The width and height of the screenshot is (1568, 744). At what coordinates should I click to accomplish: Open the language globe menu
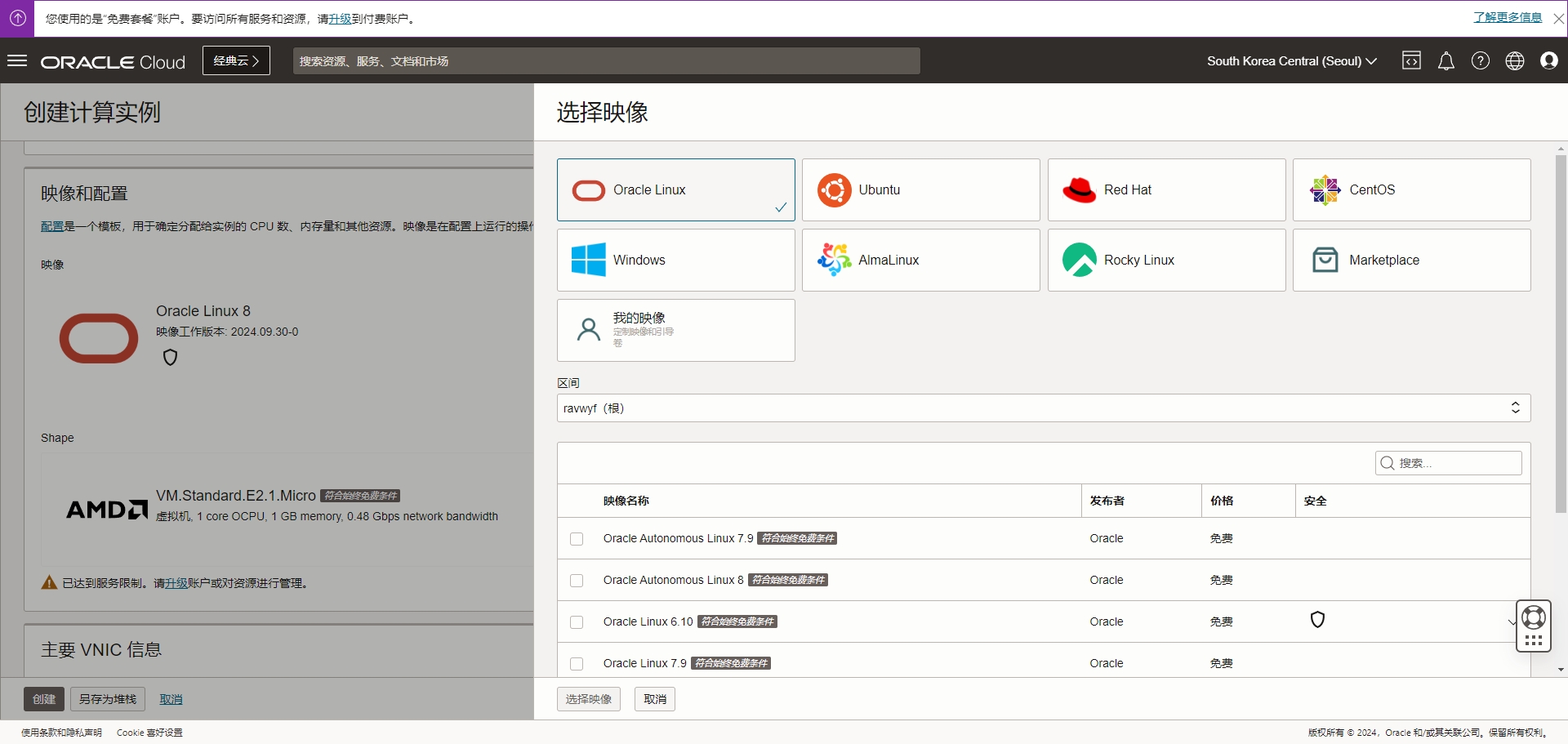click(x=1514, y=61)
